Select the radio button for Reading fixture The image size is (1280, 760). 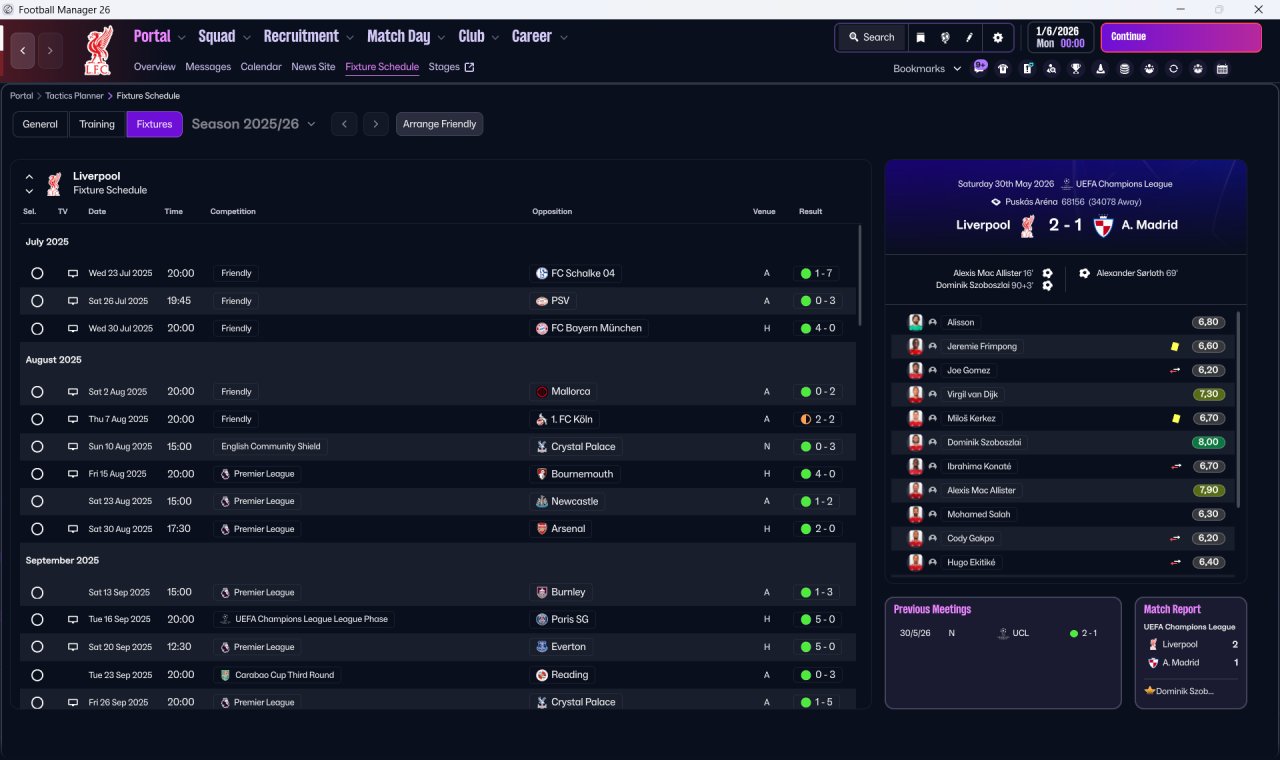[x=37, y=675]
